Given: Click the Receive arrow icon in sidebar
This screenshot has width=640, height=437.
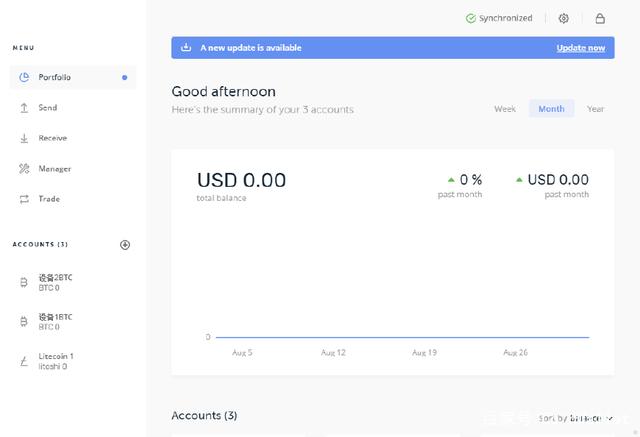Looking at the screenshot, I should click(24, 138).
